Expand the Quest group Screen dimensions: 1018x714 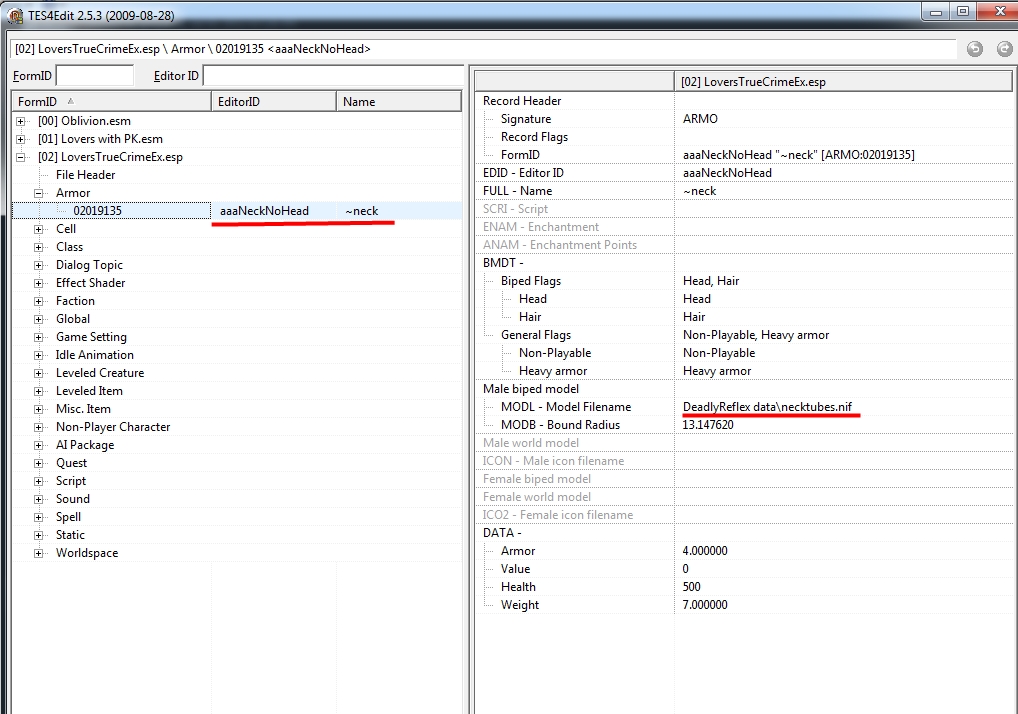tap(39, 463)
